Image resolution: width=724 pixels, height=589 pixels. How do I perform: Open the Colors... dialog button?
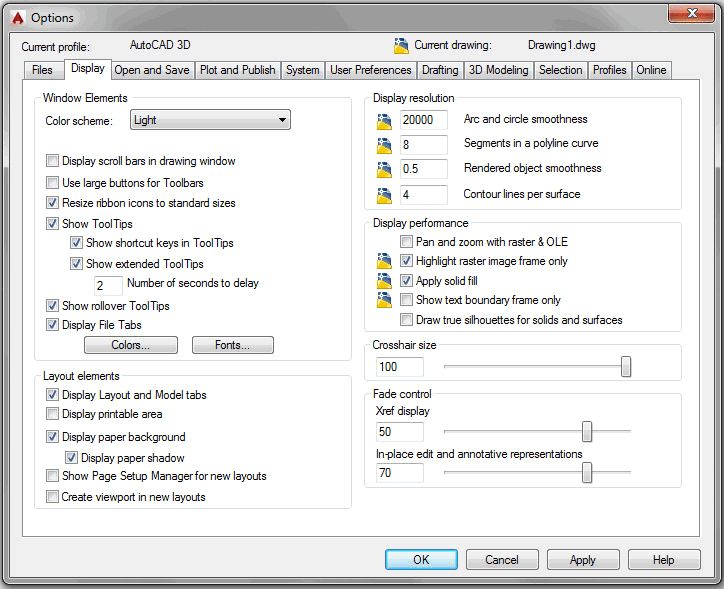[x=131, y=345]
